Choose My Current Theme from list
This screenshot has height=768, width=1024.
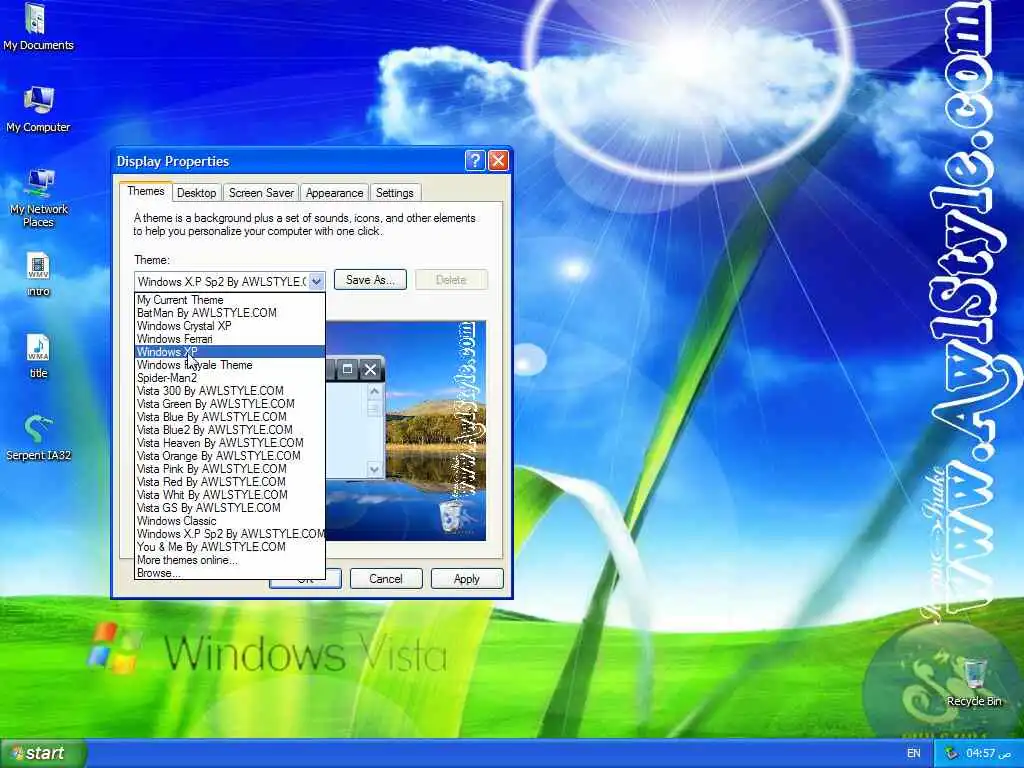pyautogui.click(x=229, y=300)
